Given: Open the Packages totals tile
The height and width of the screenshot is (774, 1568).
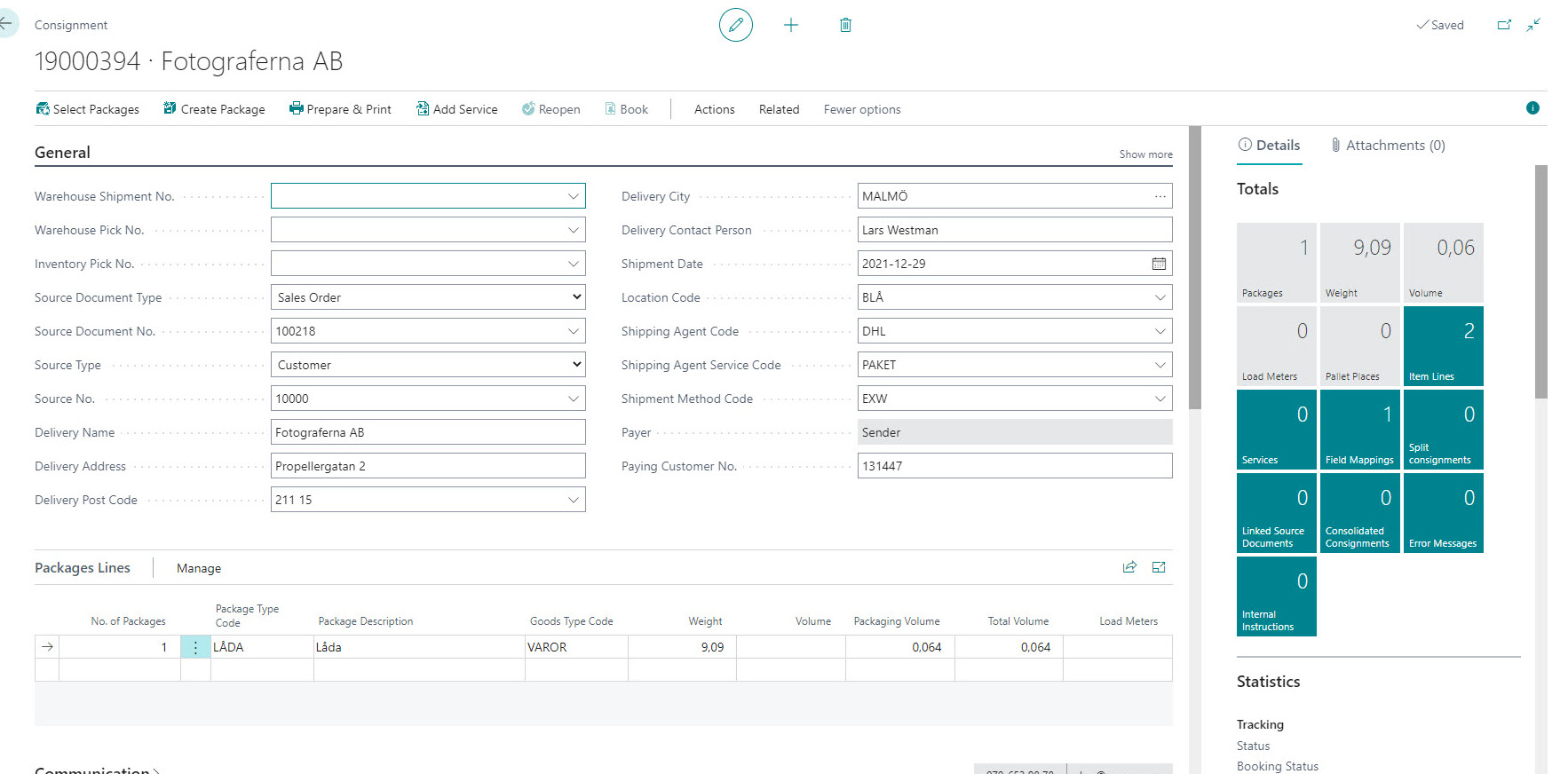Looking at the screenshot, I should click(1276, 262).
